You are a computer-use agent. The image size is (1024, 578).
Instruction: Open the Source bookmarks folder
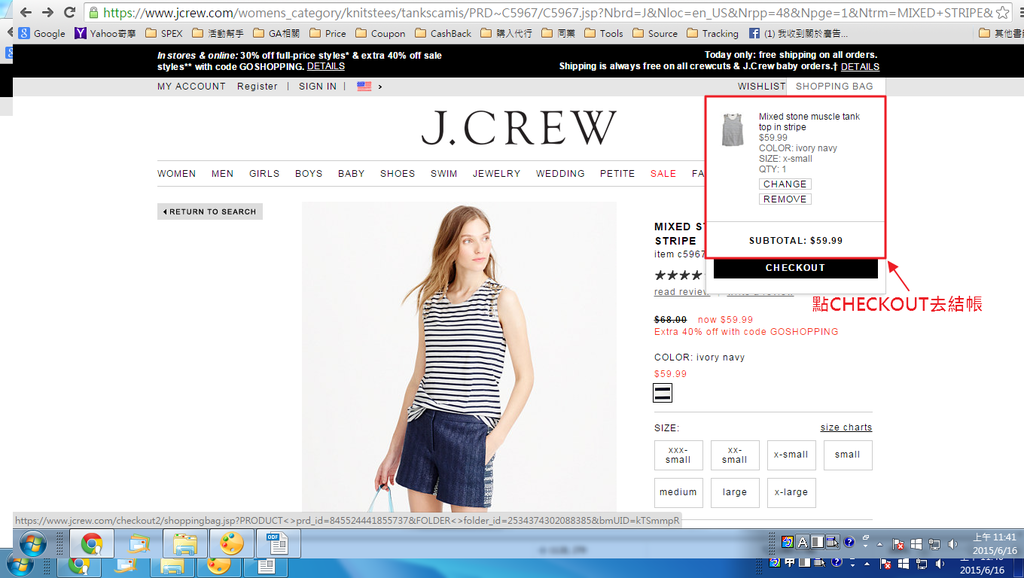(x=655, y=33)
